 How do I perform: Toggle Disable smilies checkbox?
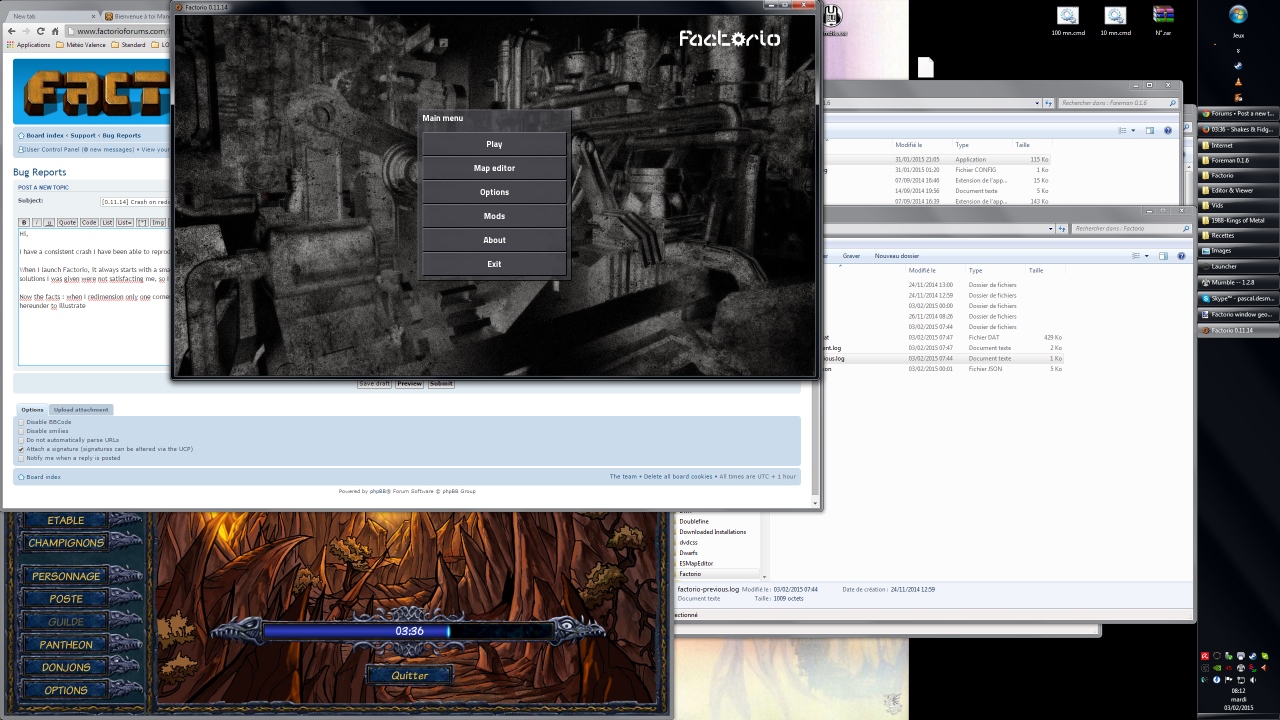[21, 431]
